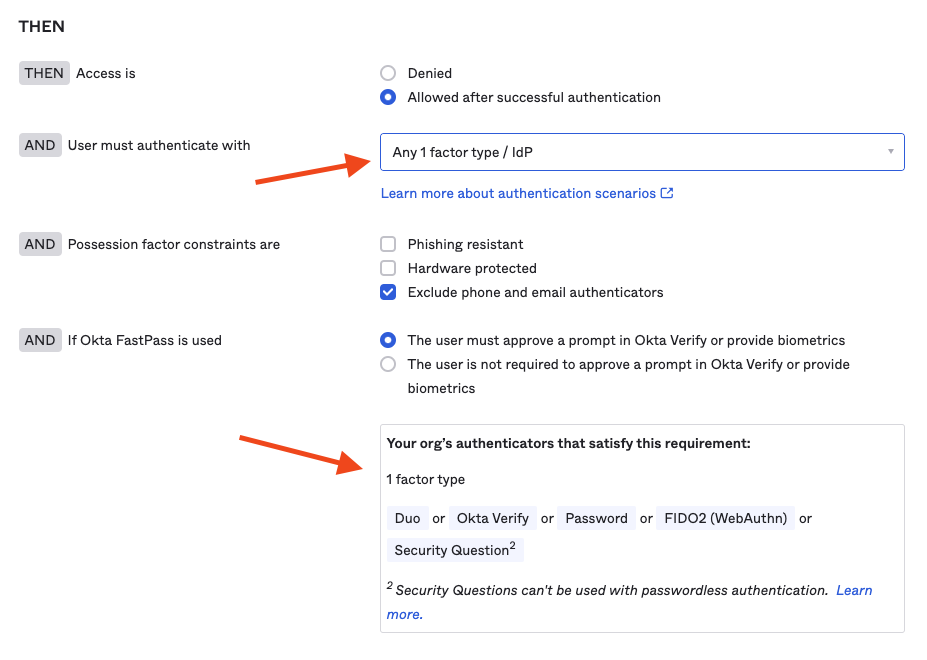Click the dropdown arrow for authentication factor
927x660 pixels.
click(890, 152)
